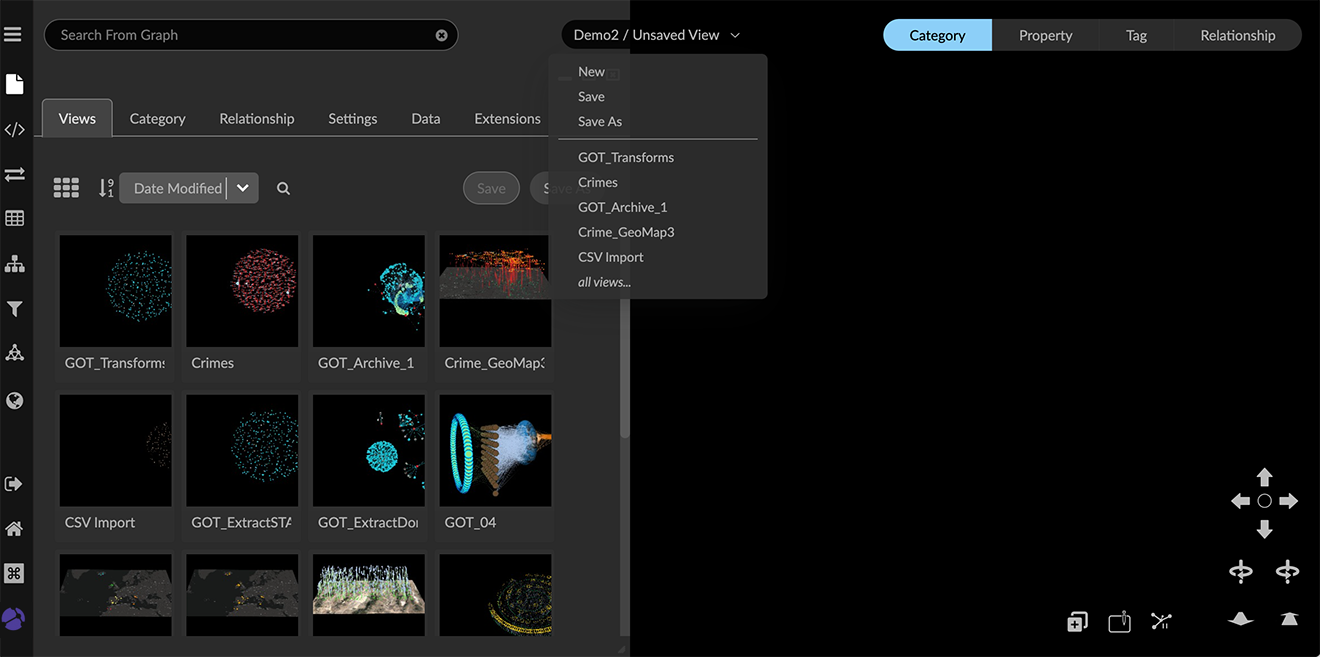Select Crime_GeoMap3 in the dropdown list
The width and height of the screenshot is (1320, 657).
[626, 232]
